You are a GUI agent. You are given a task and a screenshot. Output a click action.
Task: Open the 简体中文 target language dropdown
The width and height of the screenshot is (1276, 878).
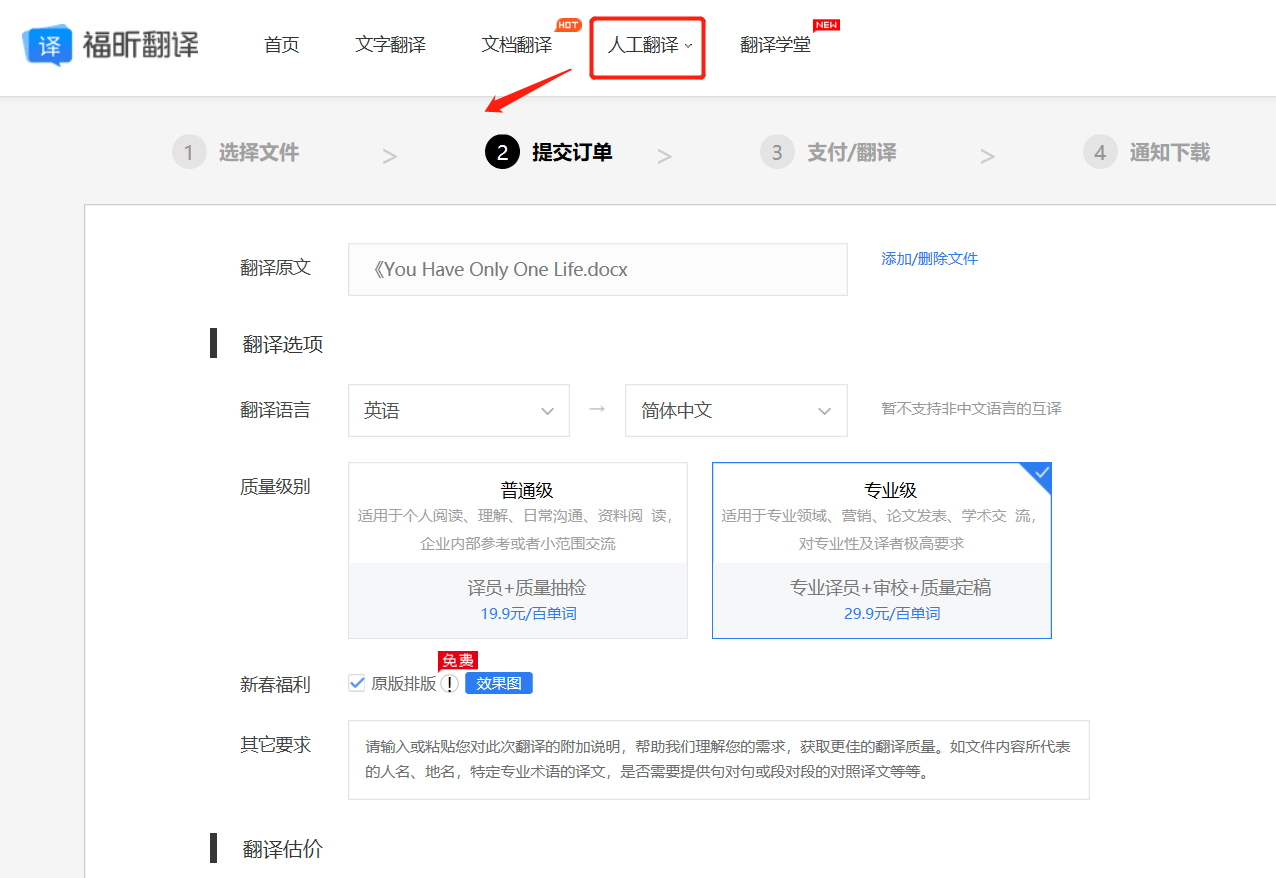pyautogui.click(x=736, y=410)
